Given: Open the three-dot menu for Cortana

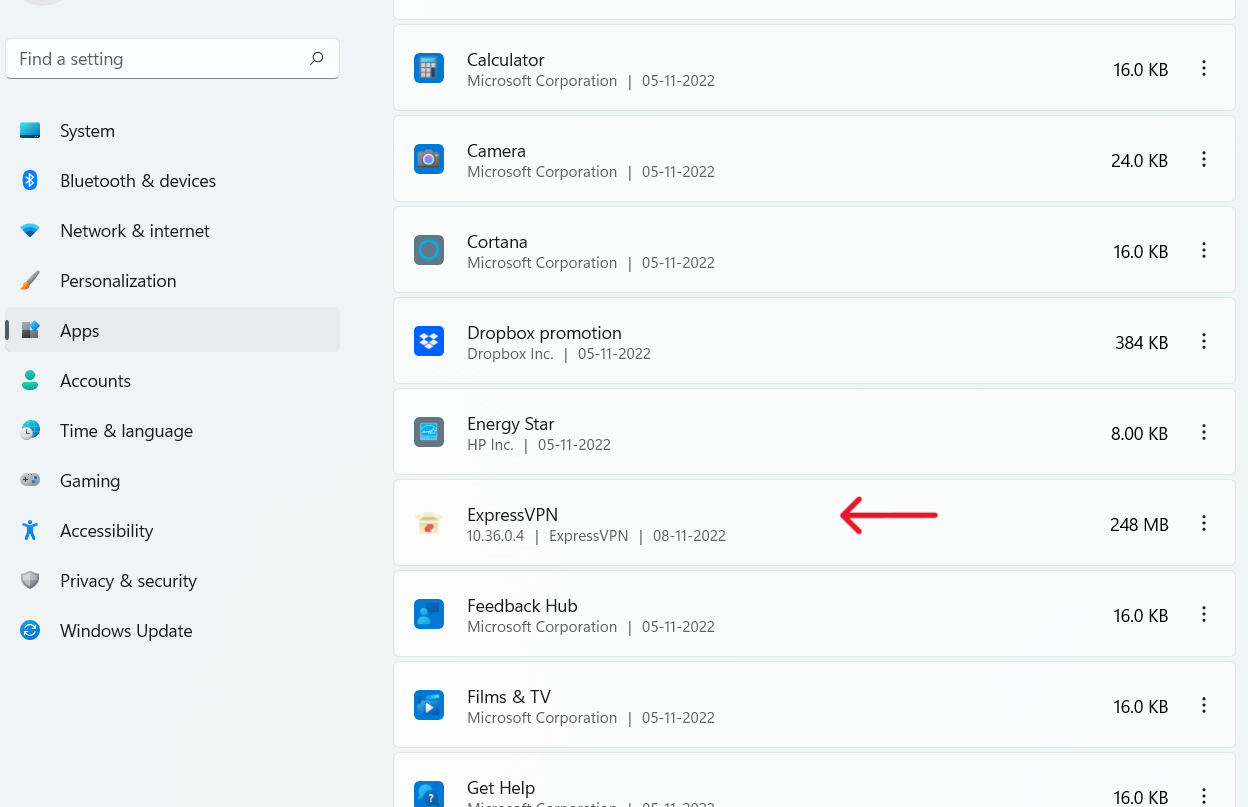Looking at the screenshot, I should pos(1204,251).
